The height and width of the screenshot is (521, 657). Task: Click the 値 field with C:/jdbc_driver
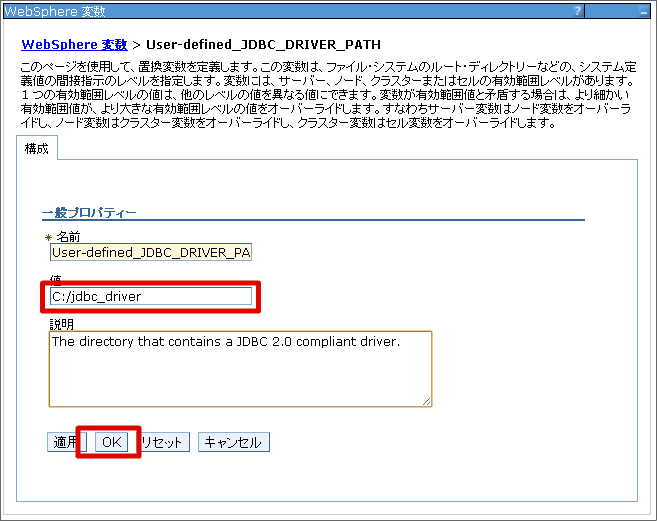pos(151,296)
